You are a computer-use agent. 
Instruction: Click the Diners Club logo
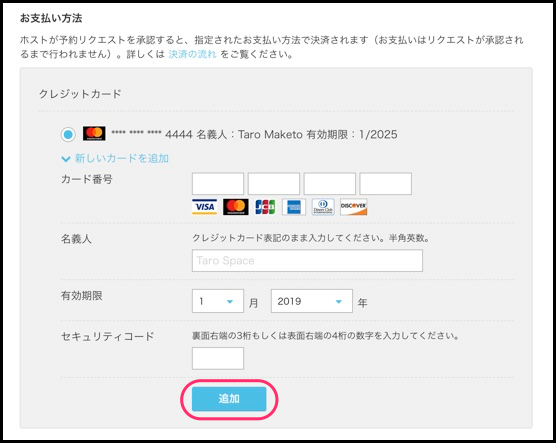(323, 207)
